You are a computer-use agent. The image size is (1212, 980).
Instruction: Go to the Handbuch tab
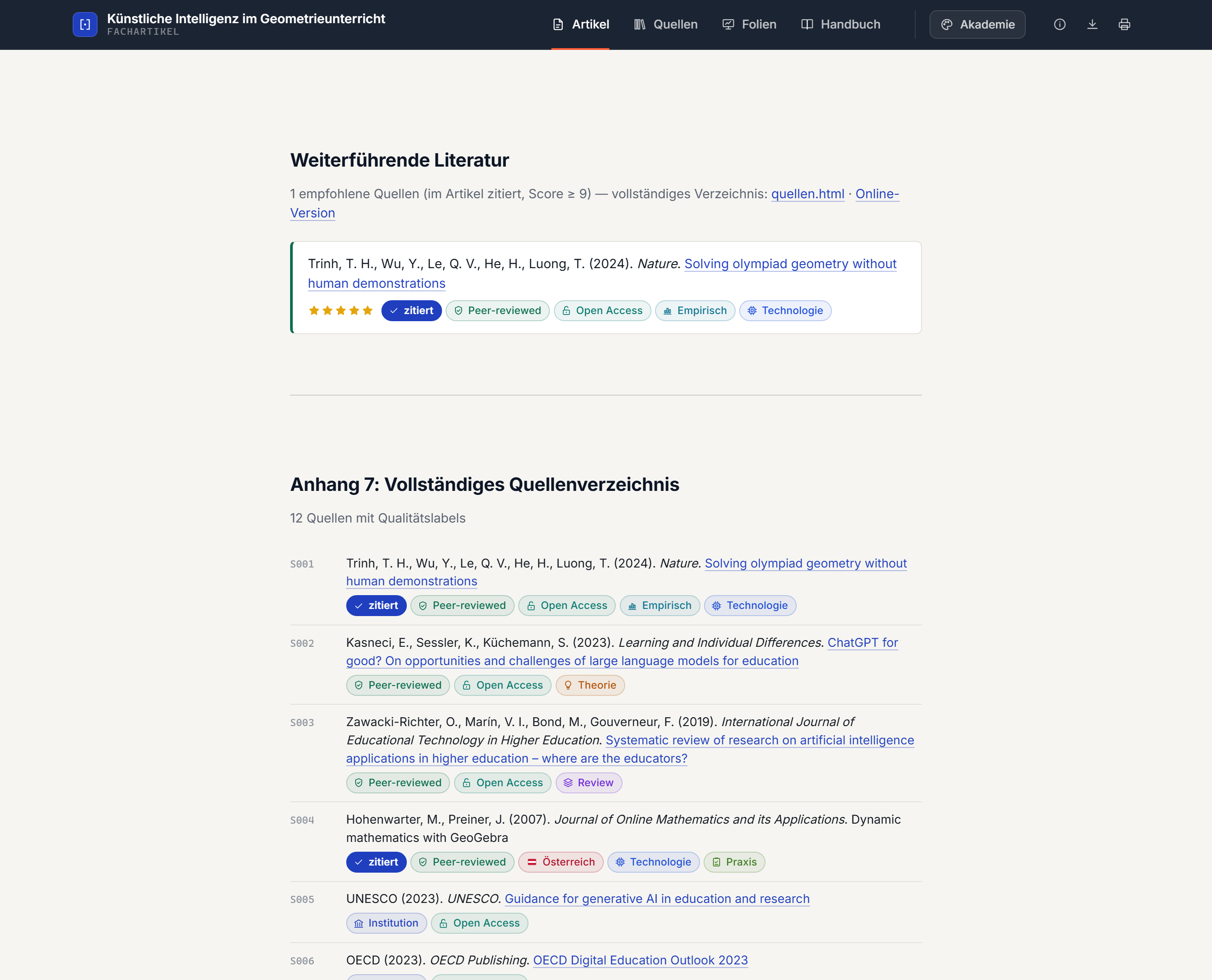coord(840,24)
